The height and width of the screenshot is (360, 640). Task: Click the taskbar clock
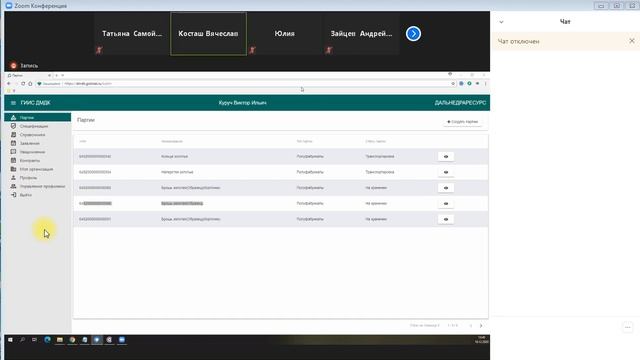tap(482, 340)
